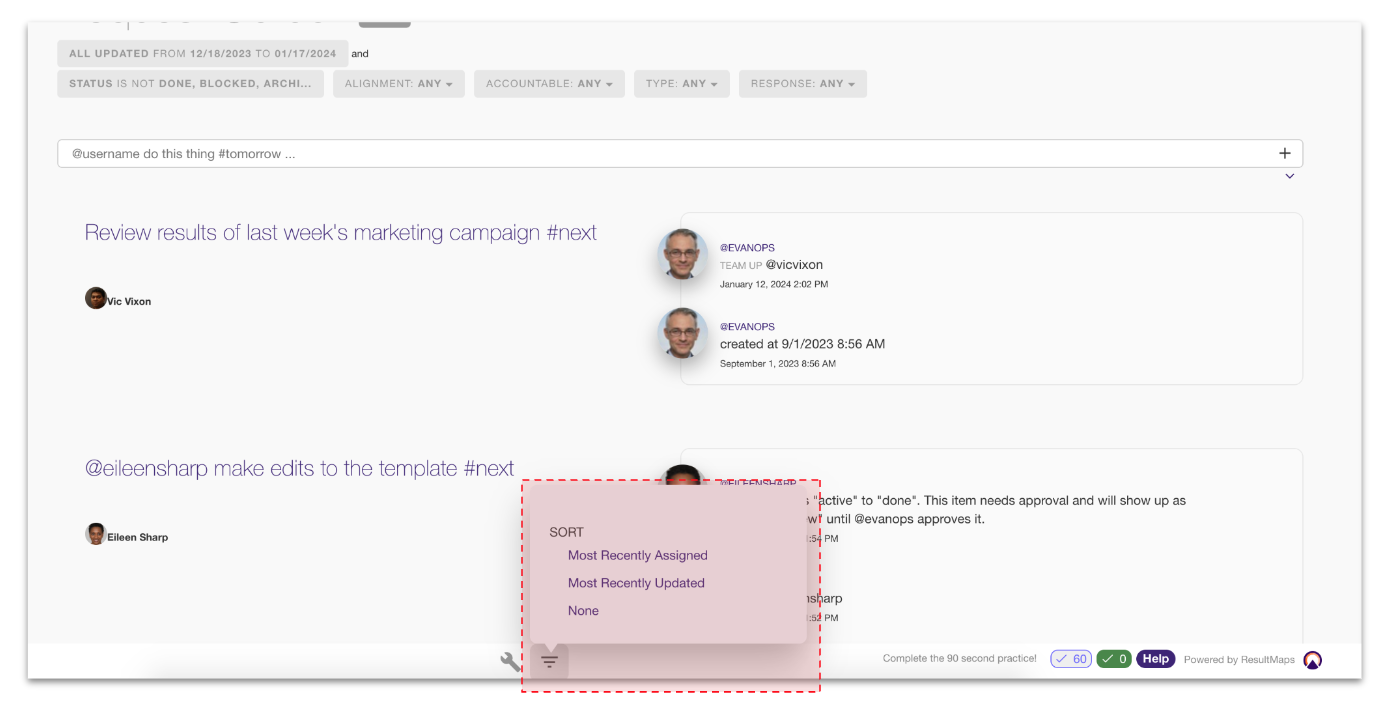Choose None in the Sort menu
The width and height of the screenshot is (1388, 708).
[583, 611]
